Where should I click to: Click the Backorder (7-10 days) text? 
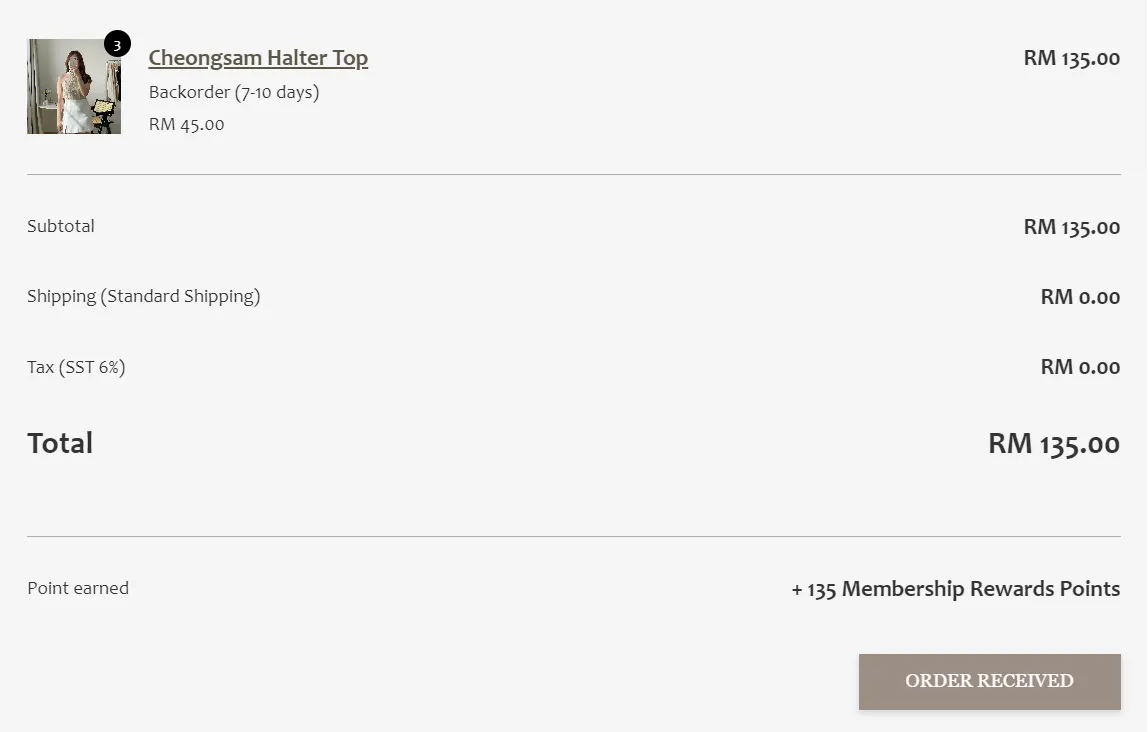click(x=233, y=92)
